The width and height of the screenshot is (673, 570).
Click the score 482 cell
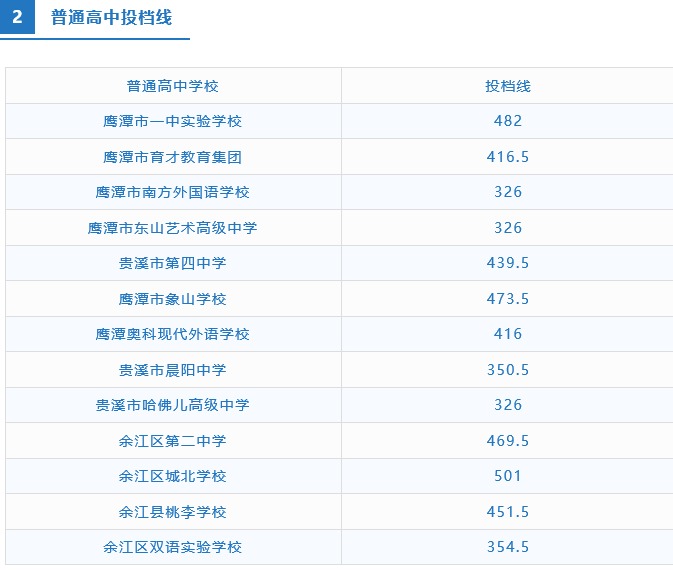[x=507, y=121]
